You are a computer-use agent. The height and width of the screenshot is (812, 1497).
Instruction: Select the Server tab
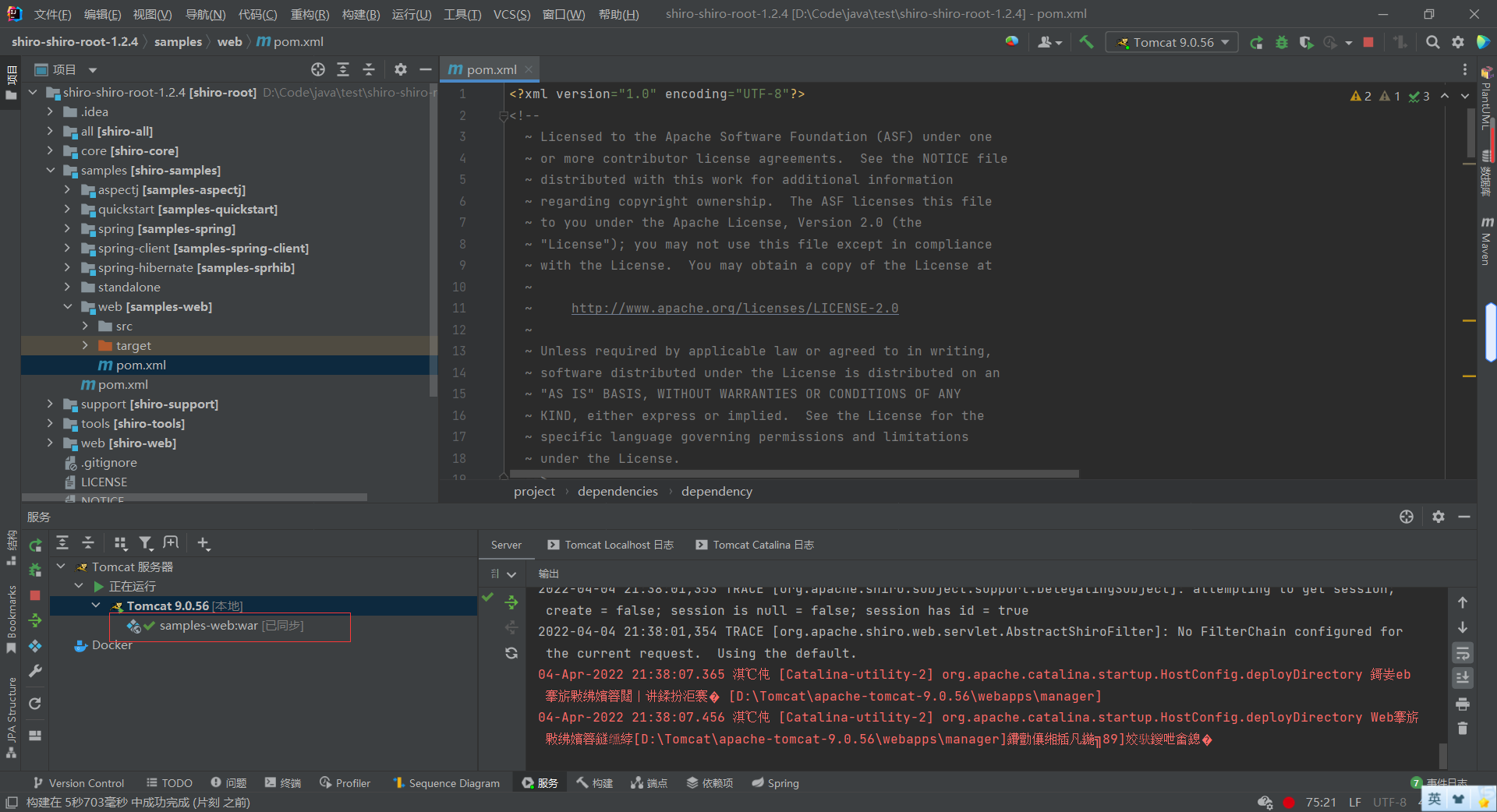pyautogui.click(x=506, y=545)
